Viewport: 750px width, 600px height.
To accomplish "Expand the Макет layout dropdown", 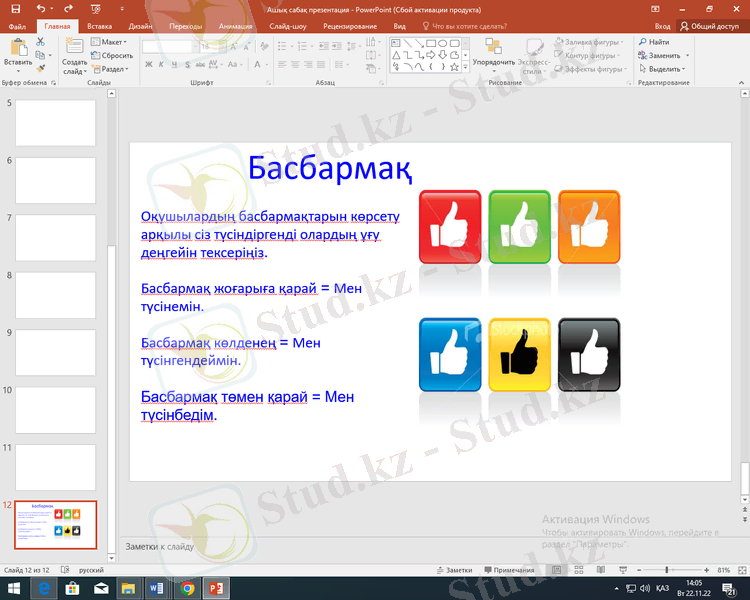I will tap(113, 42).
